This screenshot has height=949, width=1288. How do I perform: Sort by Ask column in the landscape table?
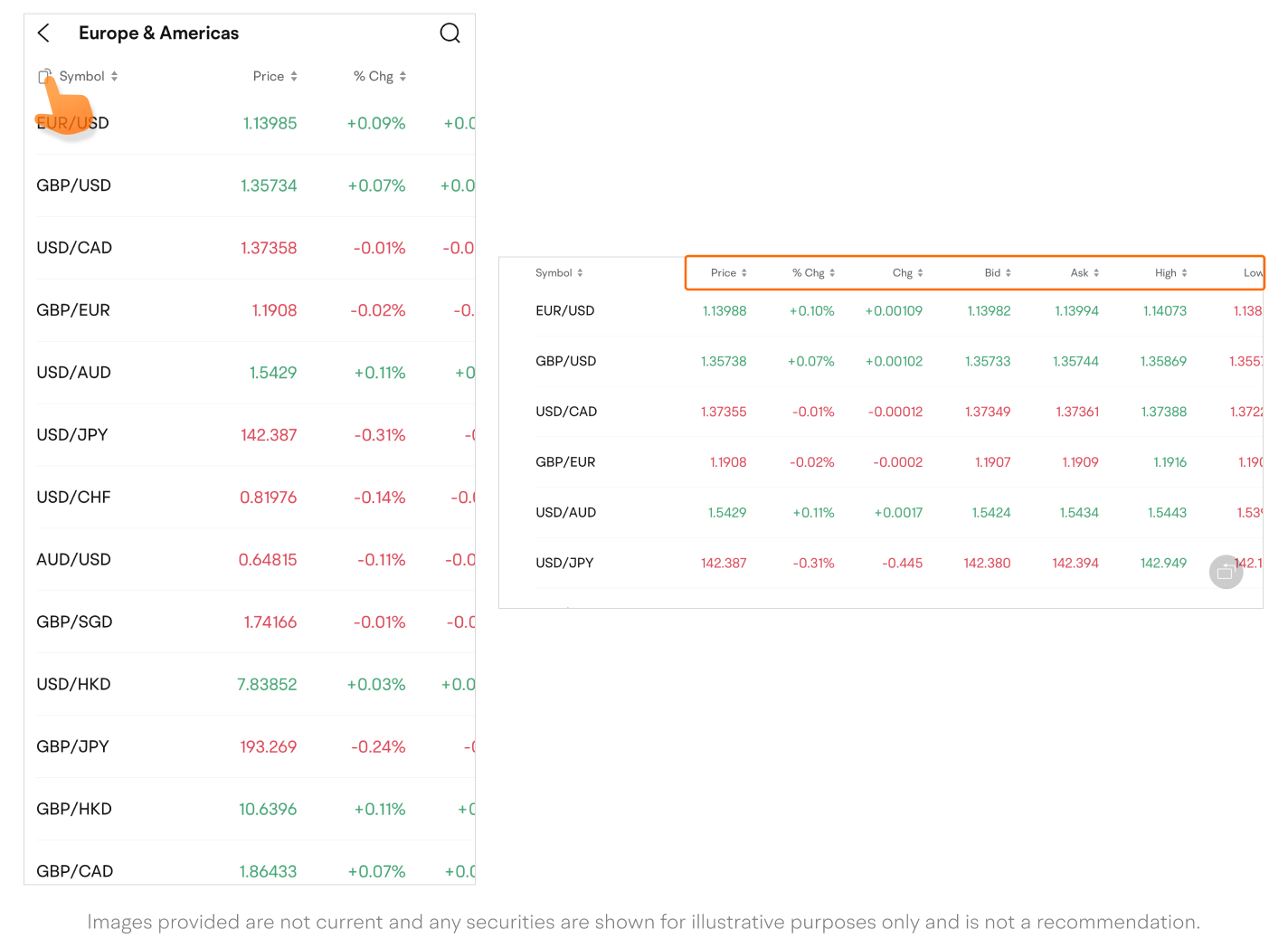tap(1084, 273)
